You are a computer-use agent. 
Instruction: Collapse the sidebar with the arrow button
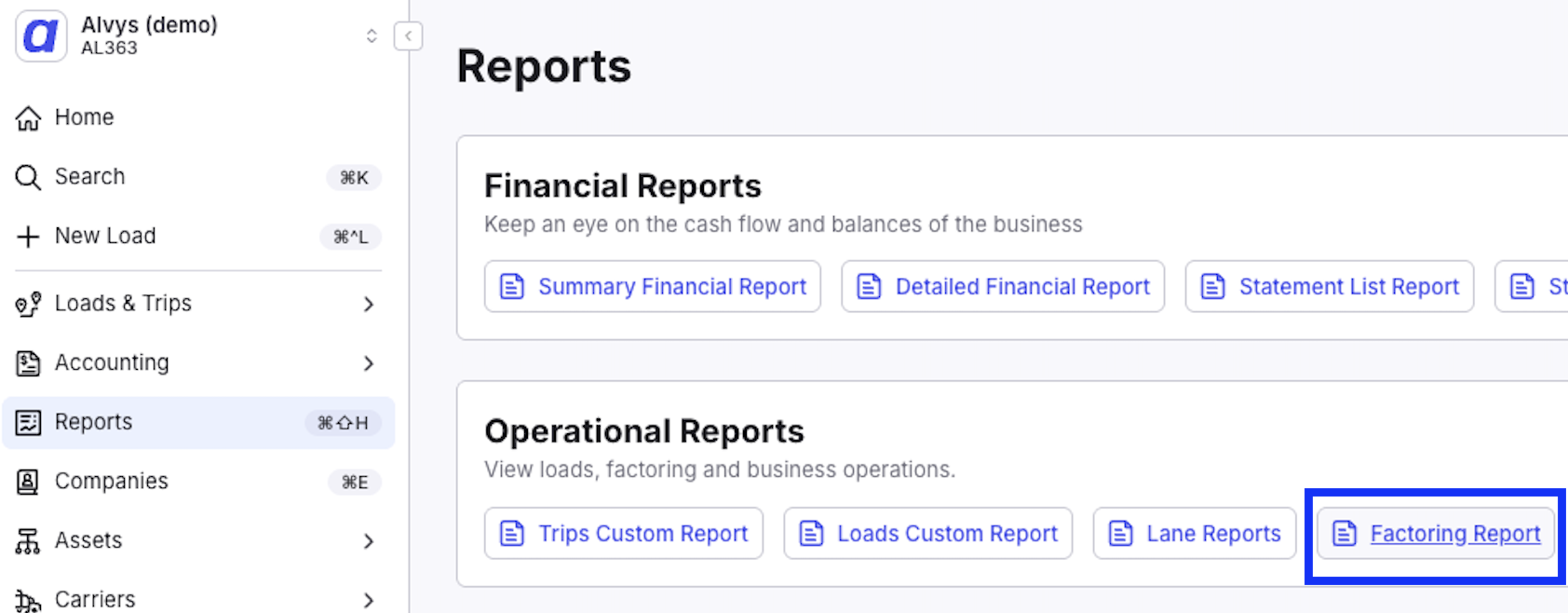pyautogui.click(x=408, y=36)
